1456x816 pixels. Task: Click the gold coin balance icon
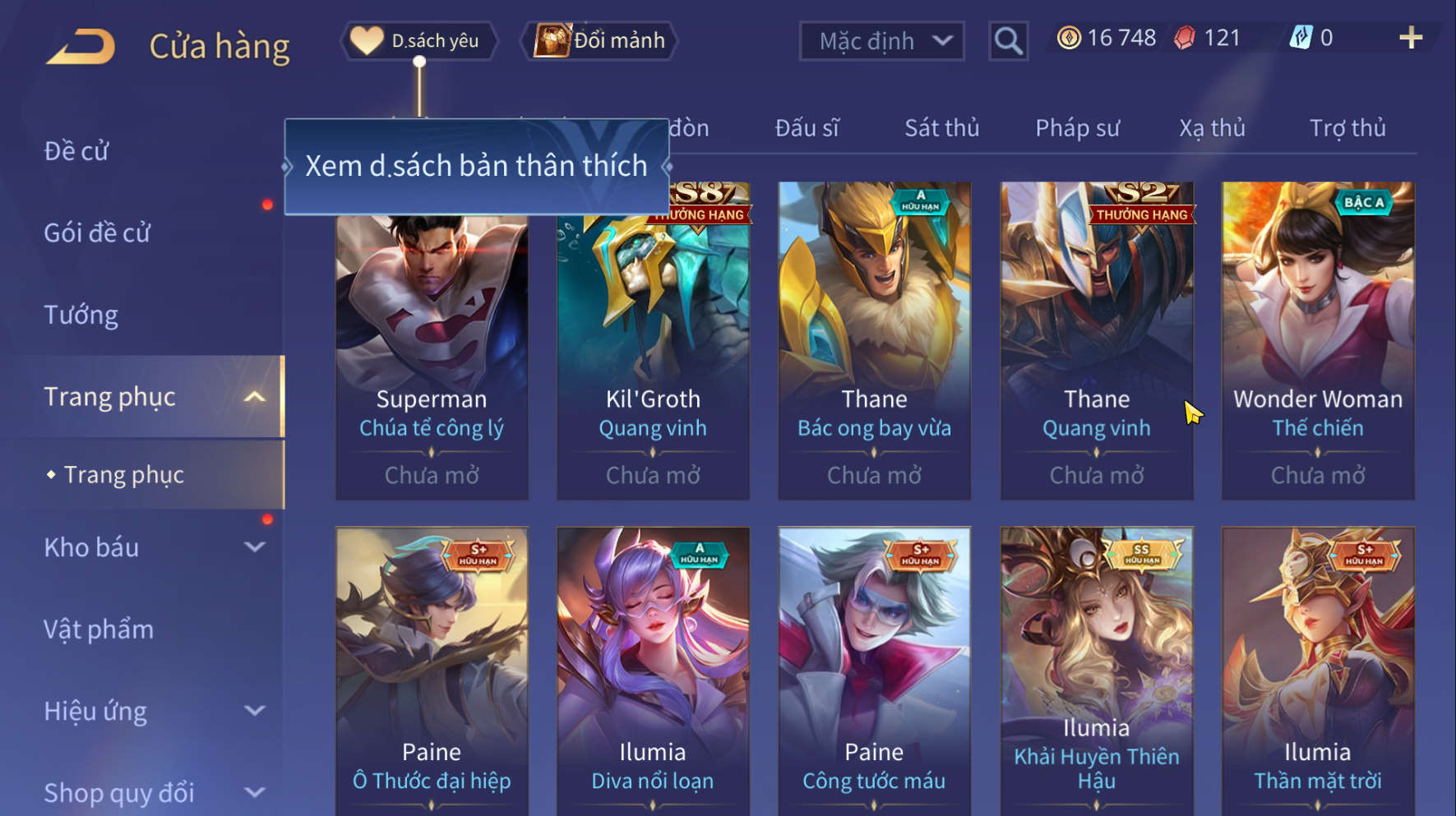click(x=1069, y=38)
